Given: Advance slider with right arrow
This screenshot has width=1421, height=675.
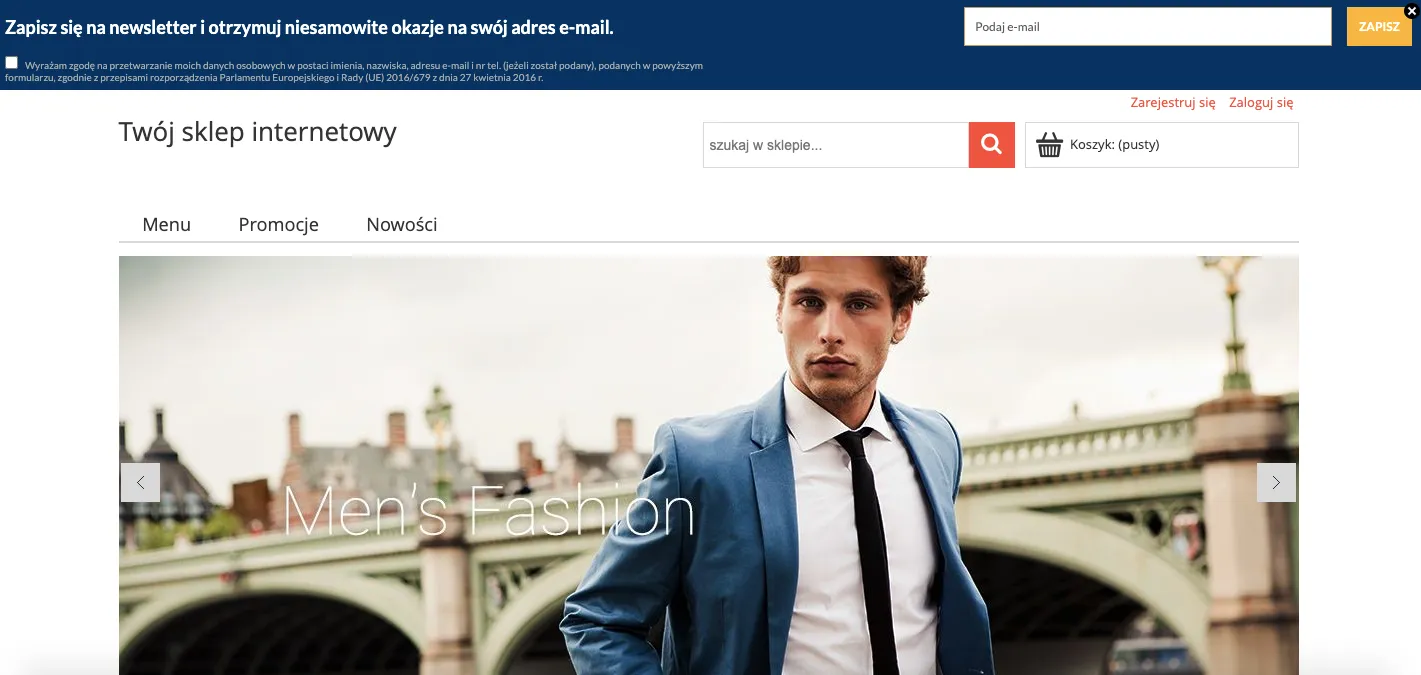Looking at the screenshot, I should [1276, 482].
